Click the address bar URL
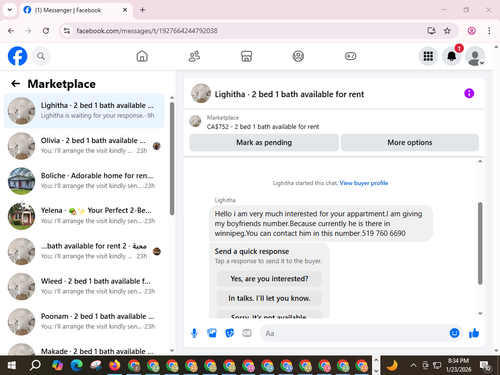 pyautogui.click(x=147, y=31)
